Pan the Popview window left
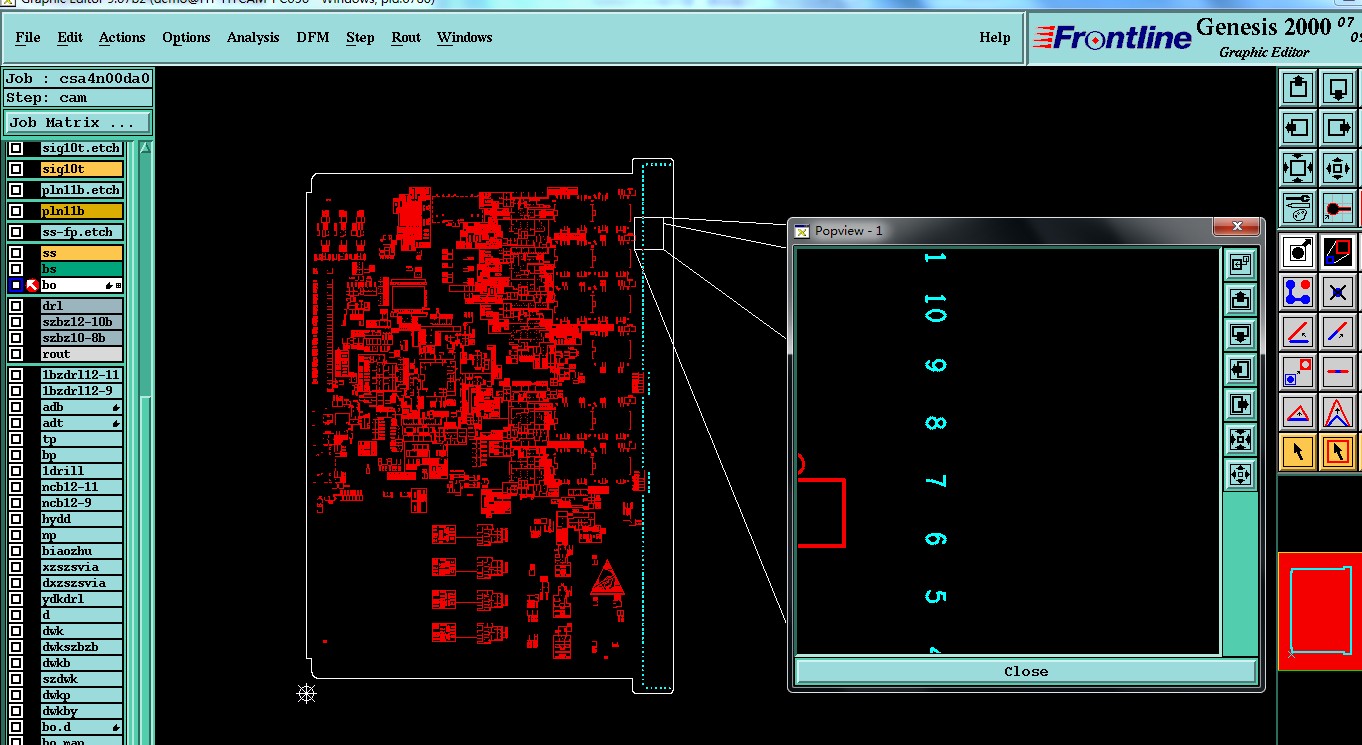This screenshot has height=745, width=1362. coord(1240,369)
